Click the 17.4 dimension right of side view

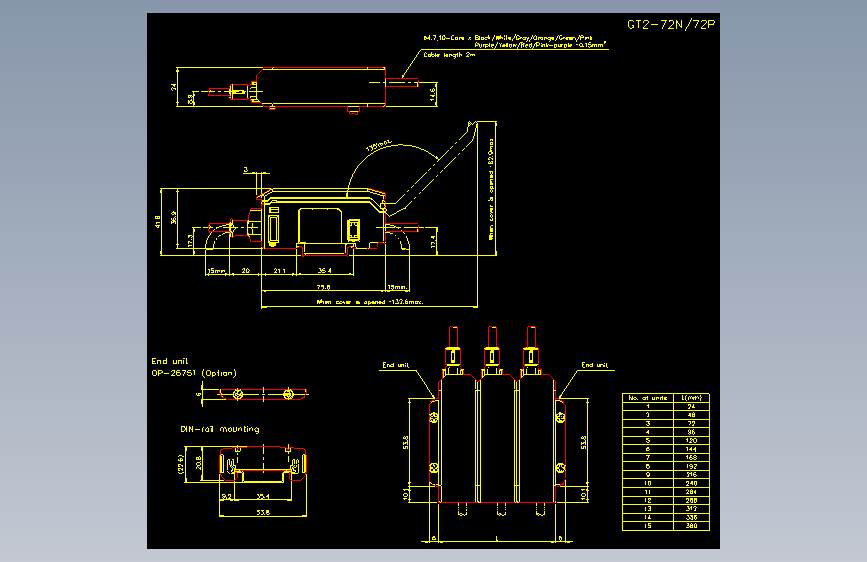pyautogui.click(x=433, y=241)
